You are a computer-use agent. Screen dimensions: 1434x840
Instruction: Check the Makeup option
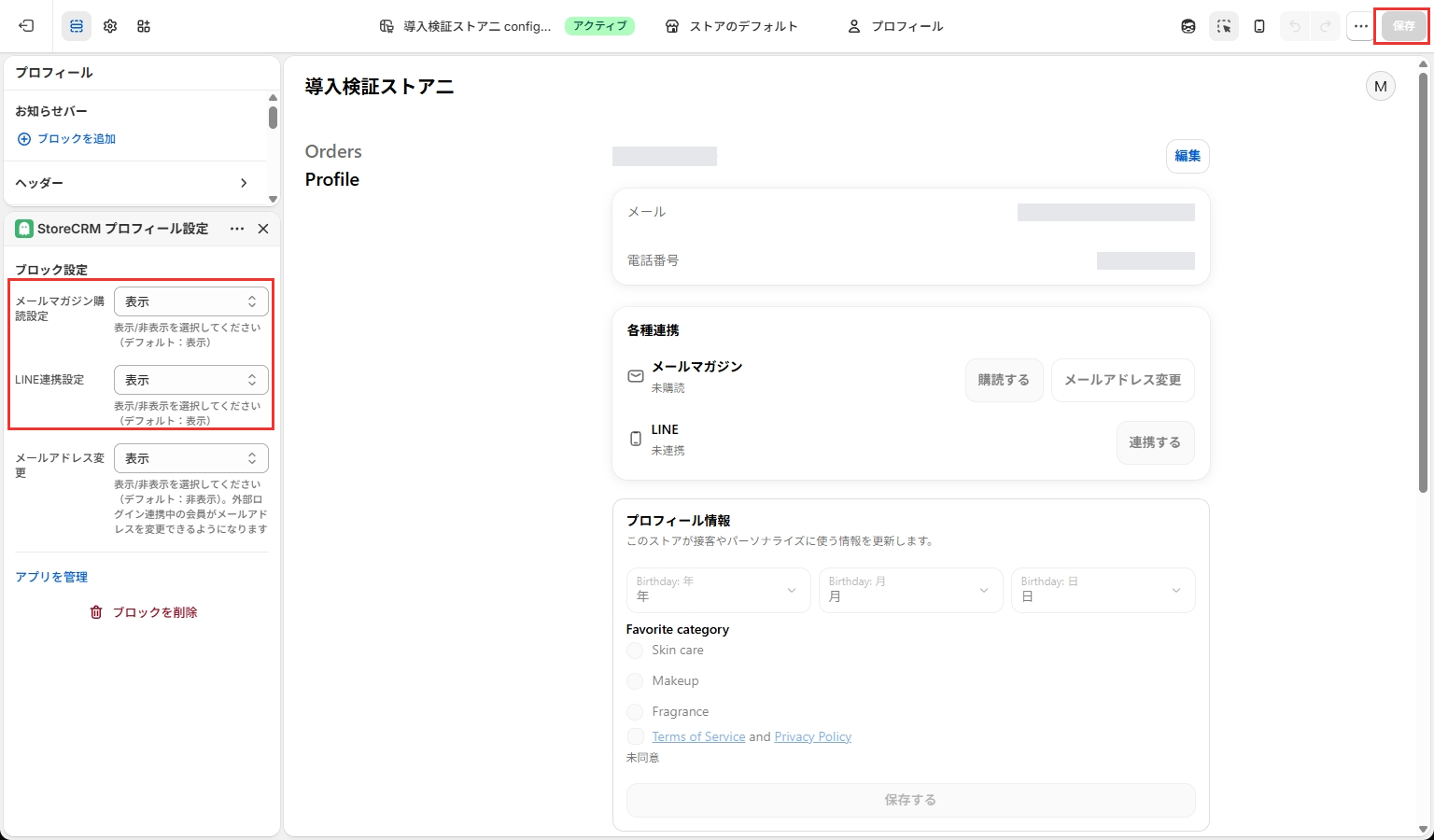(x=635, y=681)
